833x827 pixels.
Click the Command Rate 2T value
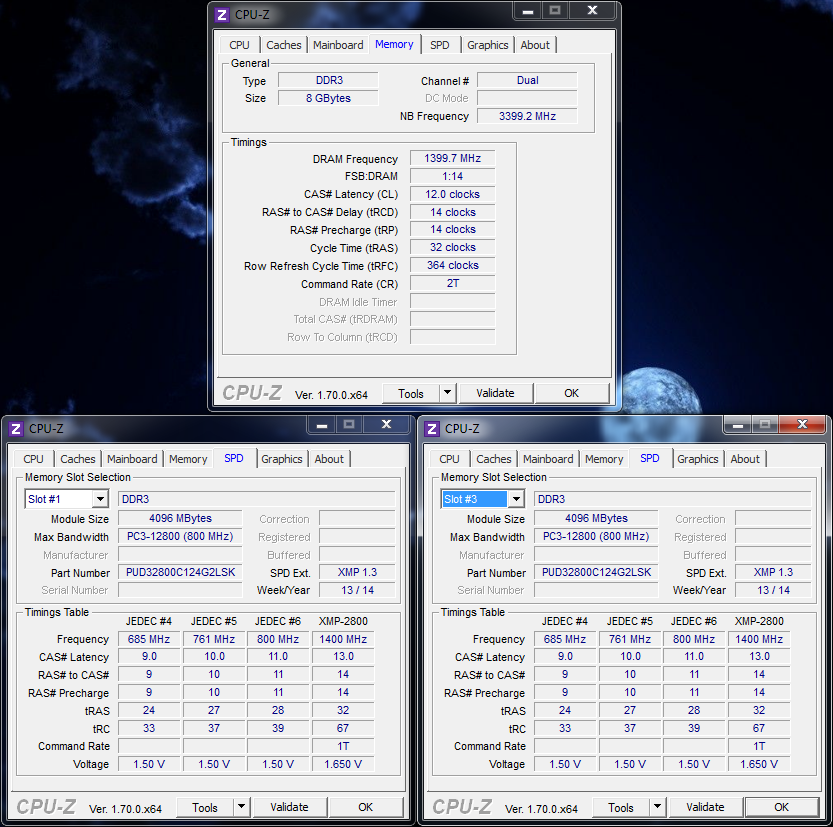[x=453, y=283]
